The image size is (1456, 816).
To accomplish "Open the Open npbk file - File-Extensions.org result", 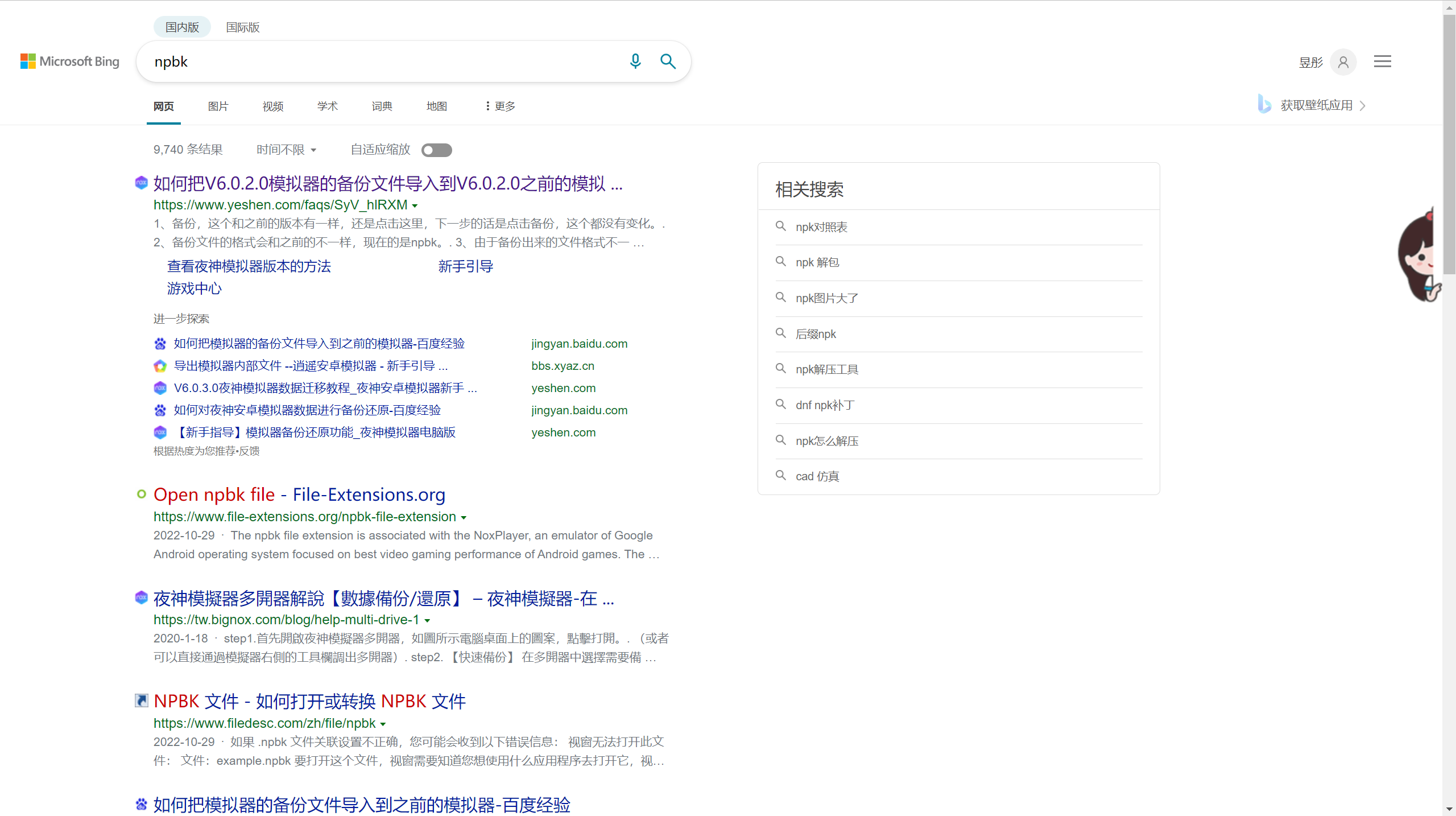I will click(x=299, y=494).
